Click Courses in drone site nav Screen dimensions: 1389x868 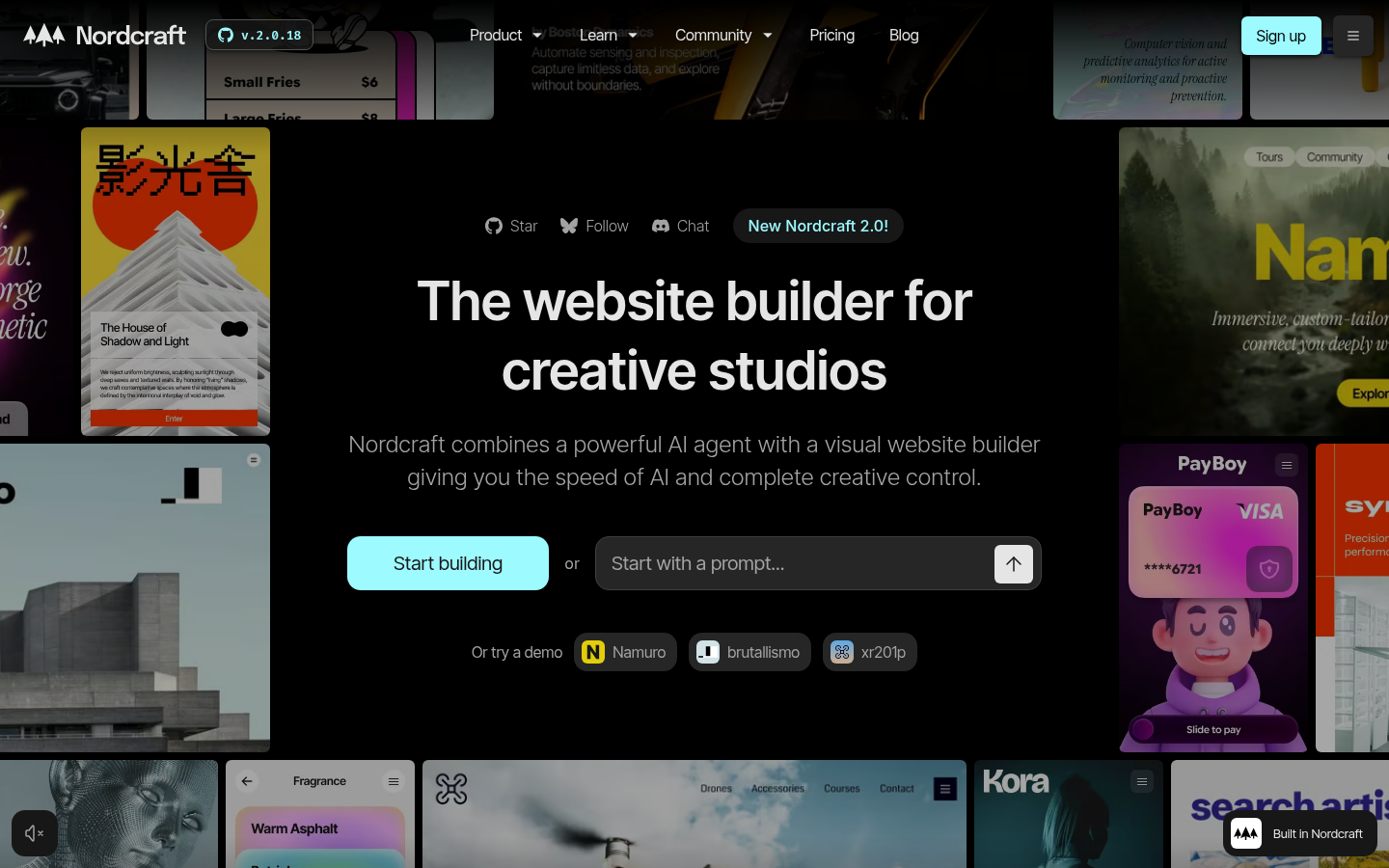(x=842, y=789)
